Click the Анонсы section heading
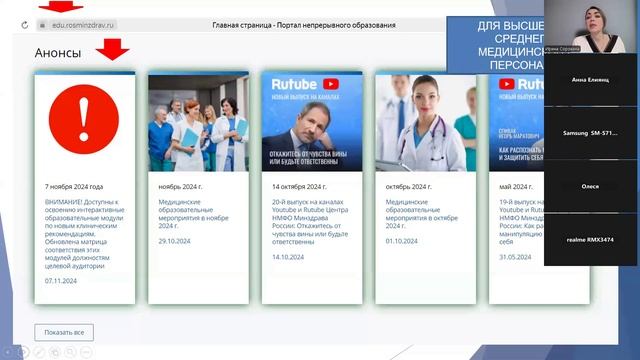640x360 pixels. (x=58, y=53)
